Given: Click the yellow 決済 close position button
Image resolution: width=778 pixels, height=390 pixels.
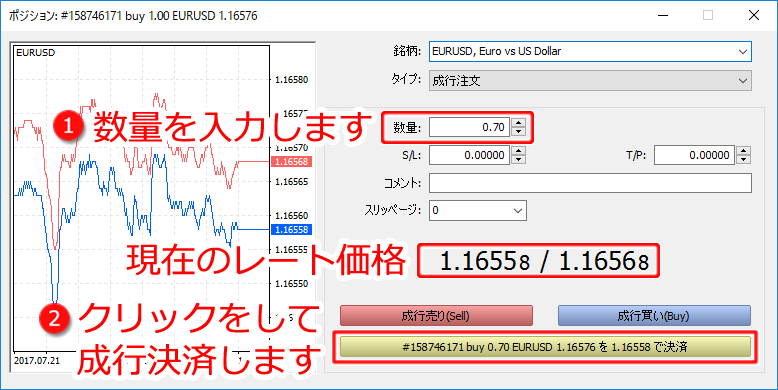Looking at the screenshot, I should 545,347.
